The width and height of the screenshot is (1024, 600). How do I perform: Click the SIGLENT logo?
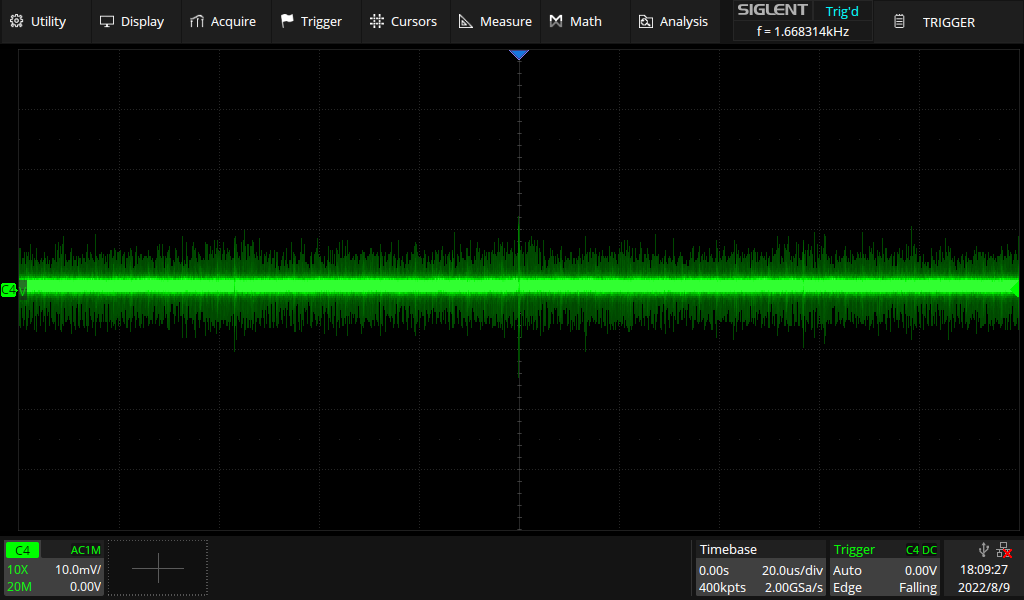pos(773,10)
